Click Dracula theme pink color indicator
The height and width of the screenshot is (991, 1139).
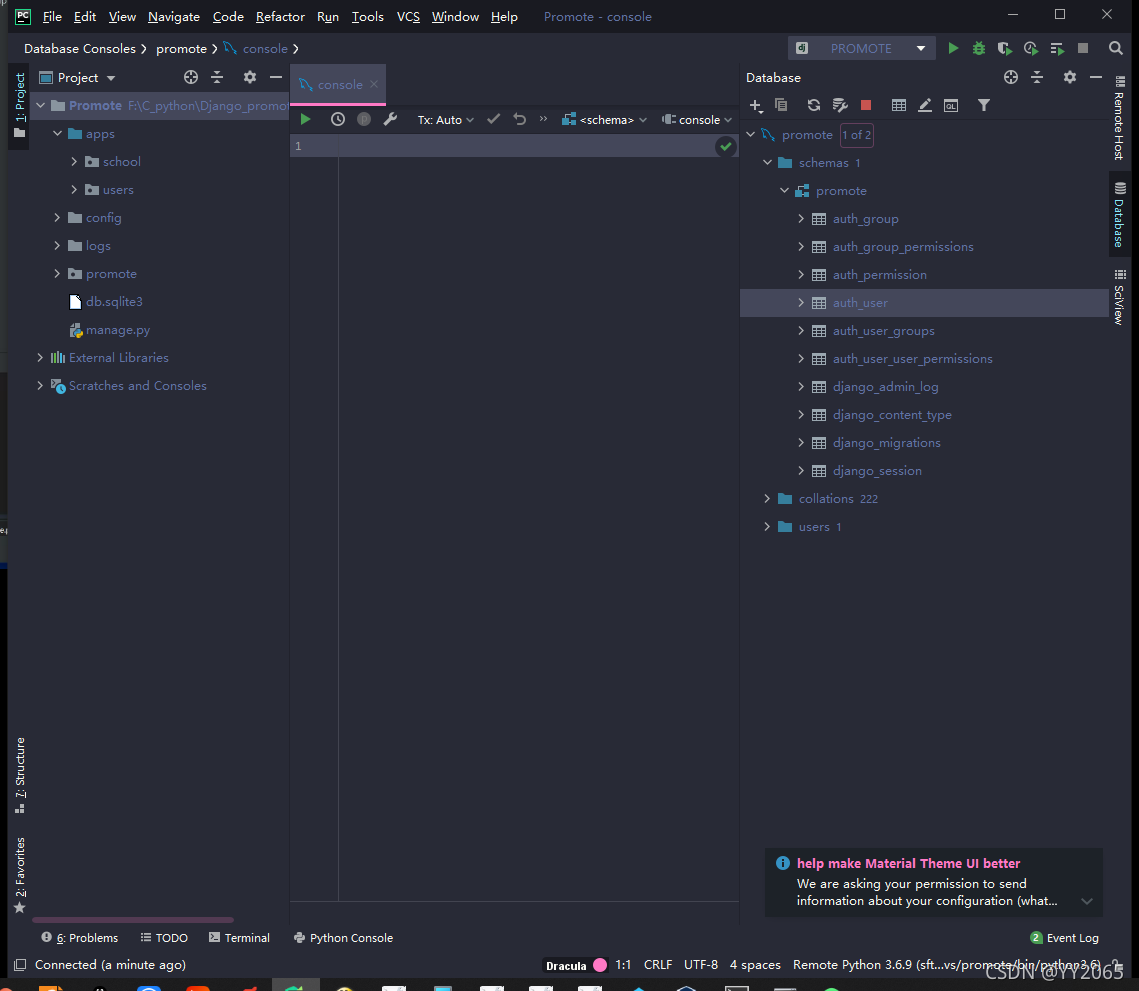coord(600,965)
